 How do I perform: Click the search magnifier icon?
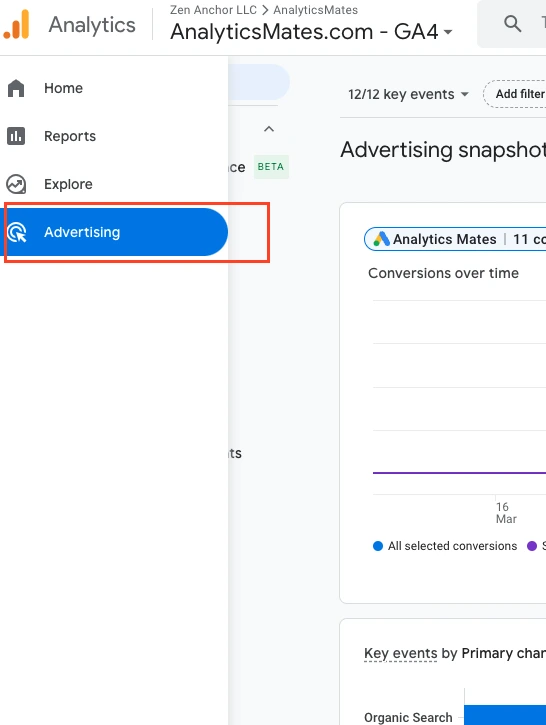[512, 23]
